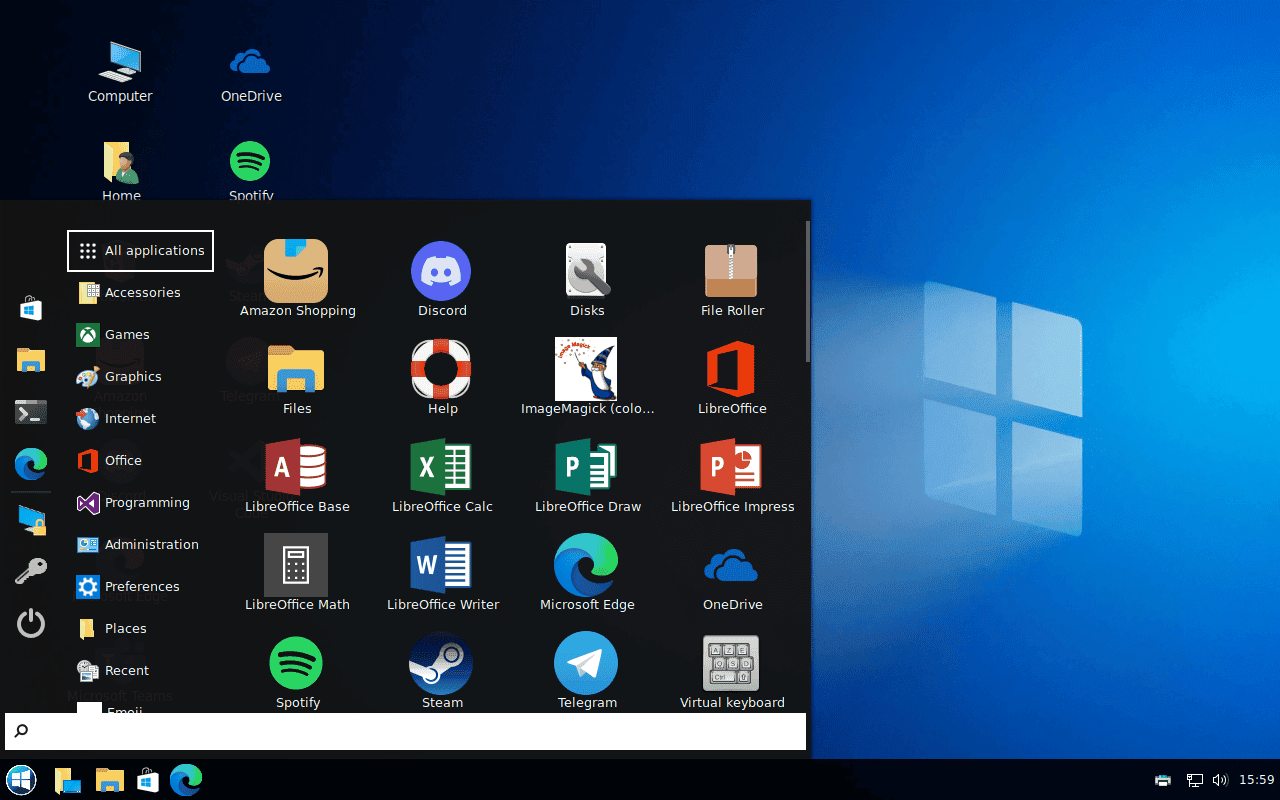Launch Telegram from the app grid
This screenshot has width=1280, height=800.
587,671
